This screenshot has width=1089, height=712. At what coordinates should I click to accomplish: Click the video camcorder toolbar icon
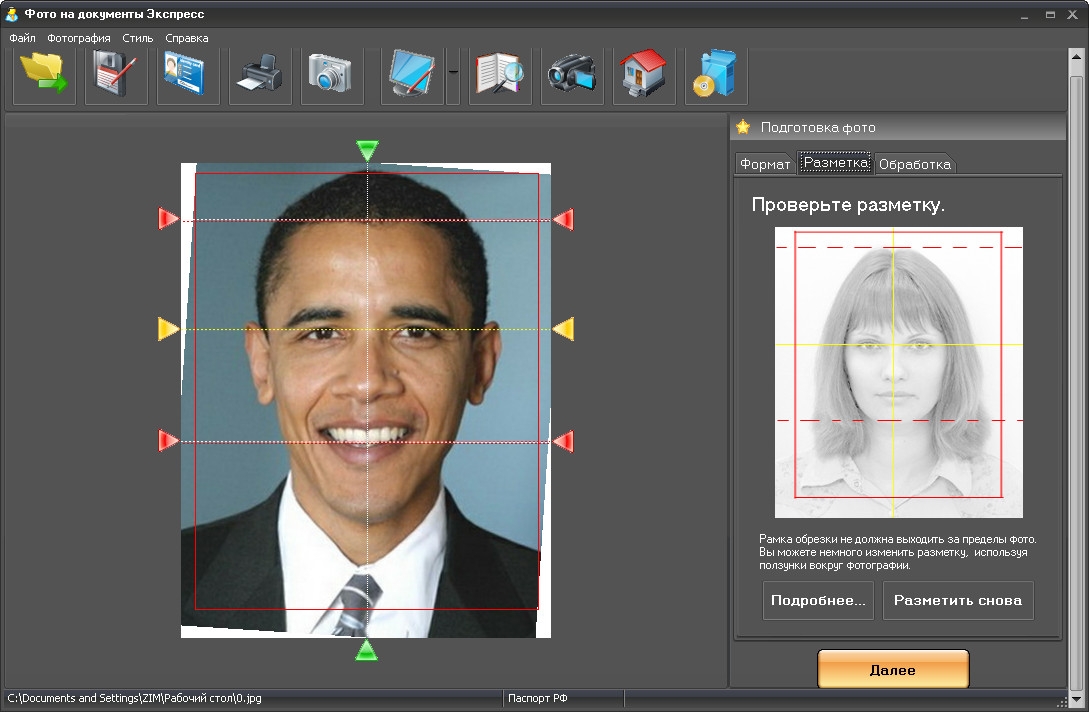click(572, 74)
